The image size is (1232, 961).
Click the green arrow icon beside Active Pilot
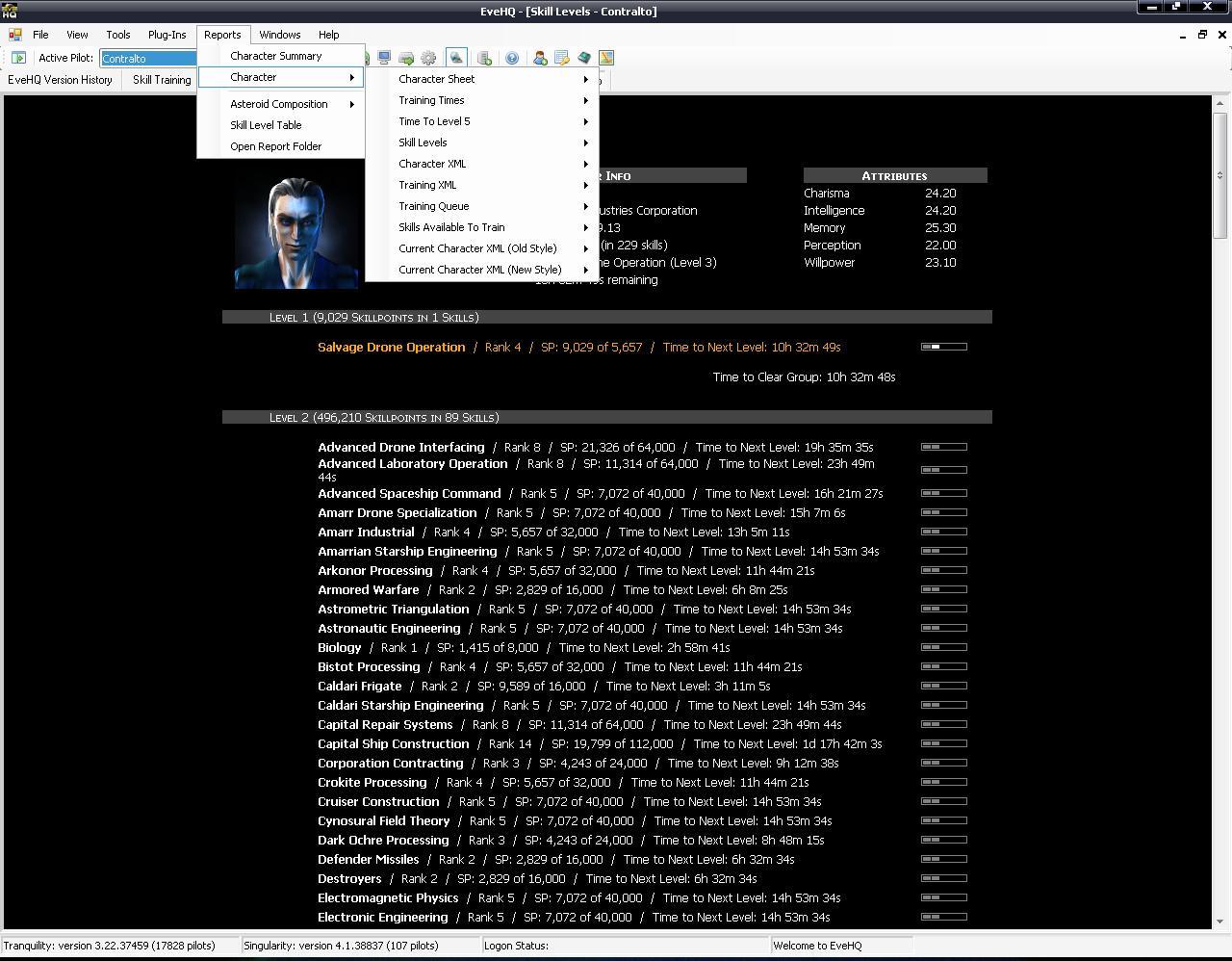coord(18,58)
